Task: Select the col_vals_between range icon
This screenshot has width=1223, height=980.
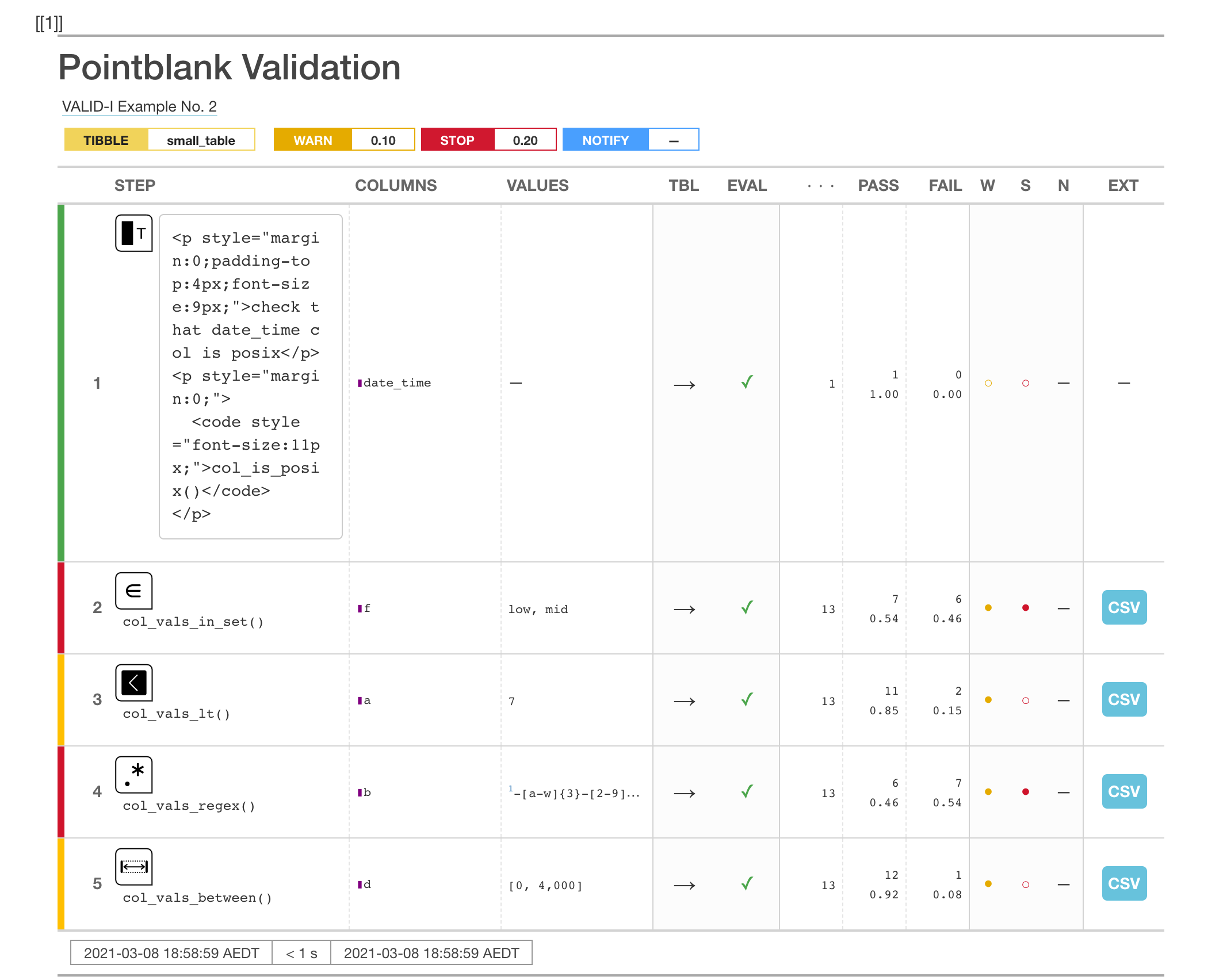Action: click(133, 867)
